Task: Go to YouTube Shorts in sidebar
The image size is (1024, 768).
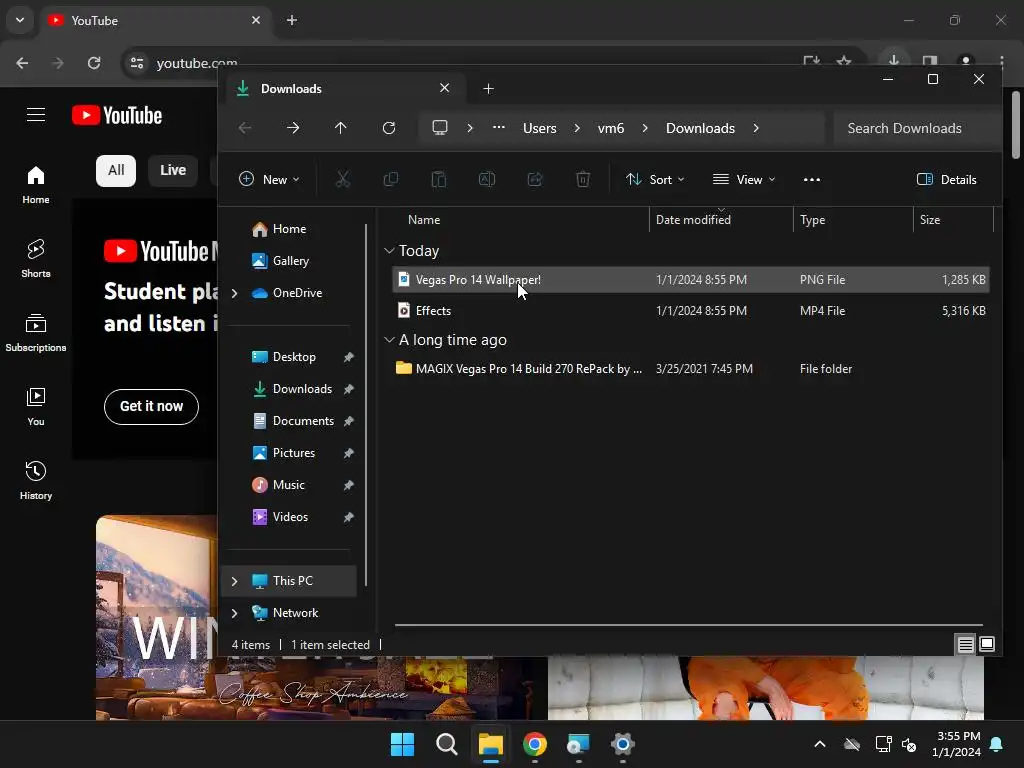Action: 36,259
